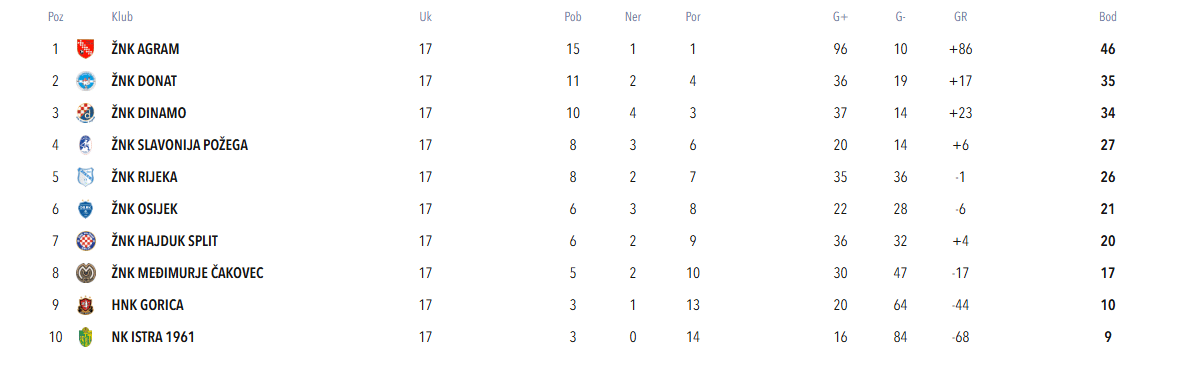1191x375 pixels.
Task: Click the ŽNK Agram club crest
Action: click(x=85, y=49)
